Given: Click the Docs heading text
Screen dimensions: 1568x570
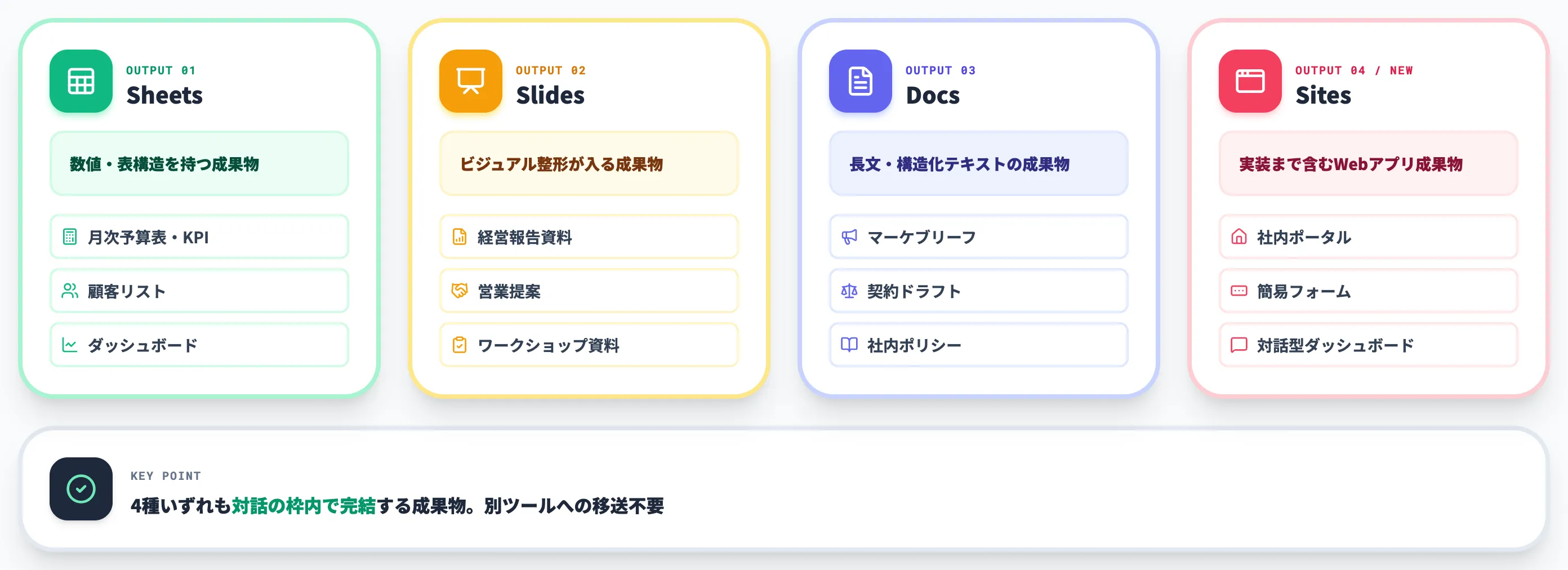Looking at the screenshot, I should (933, 96).
